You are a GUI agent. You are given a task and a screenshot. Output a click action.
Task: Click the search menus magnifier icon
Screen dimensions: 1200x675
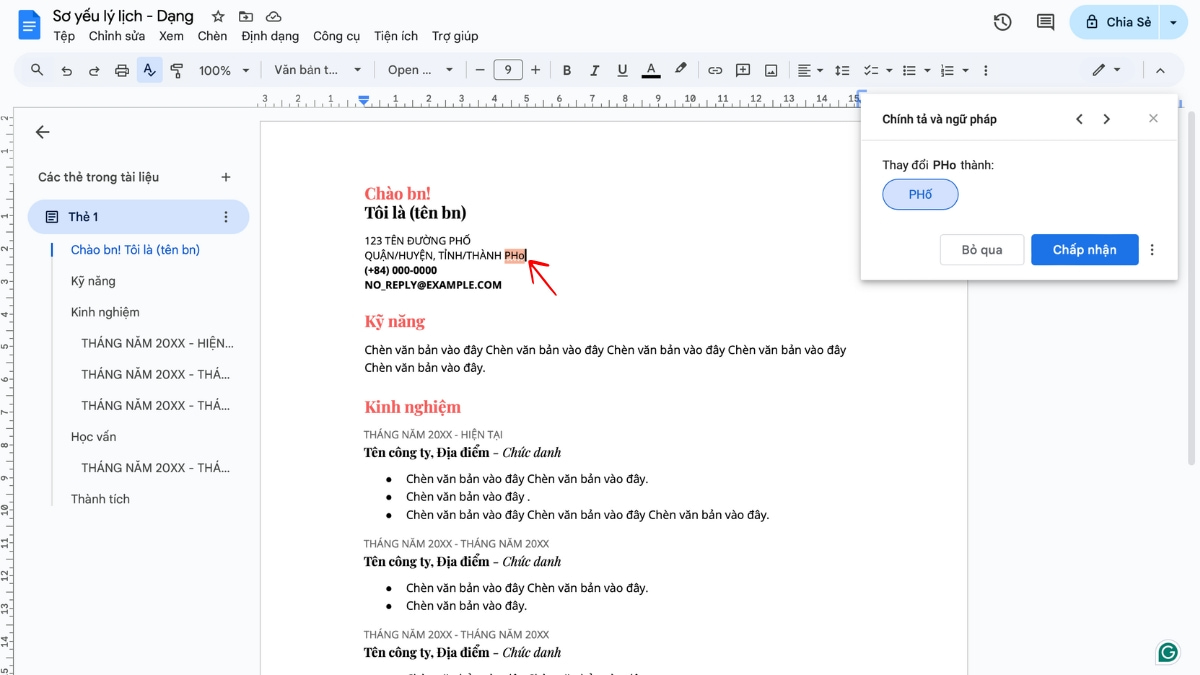pos(37,70)
